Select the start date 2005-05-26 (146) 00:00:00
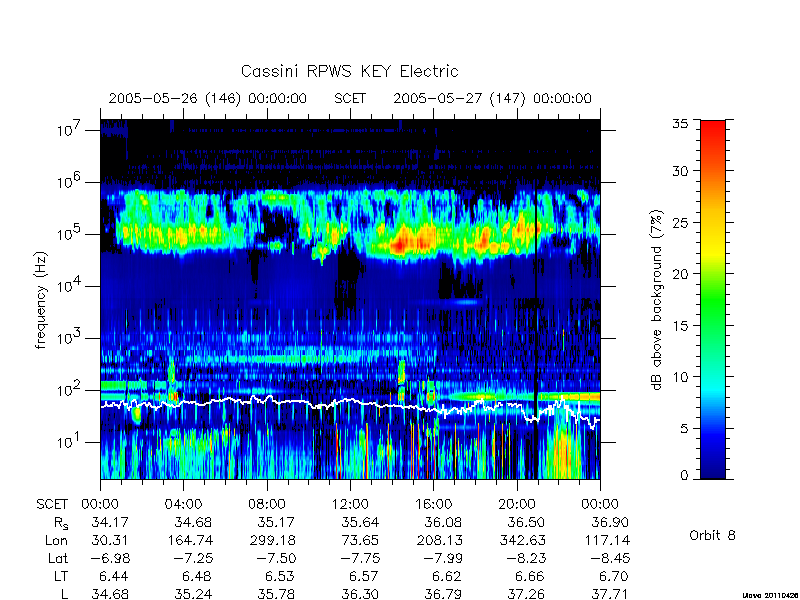The image size is (800, 600). point(207,98)
